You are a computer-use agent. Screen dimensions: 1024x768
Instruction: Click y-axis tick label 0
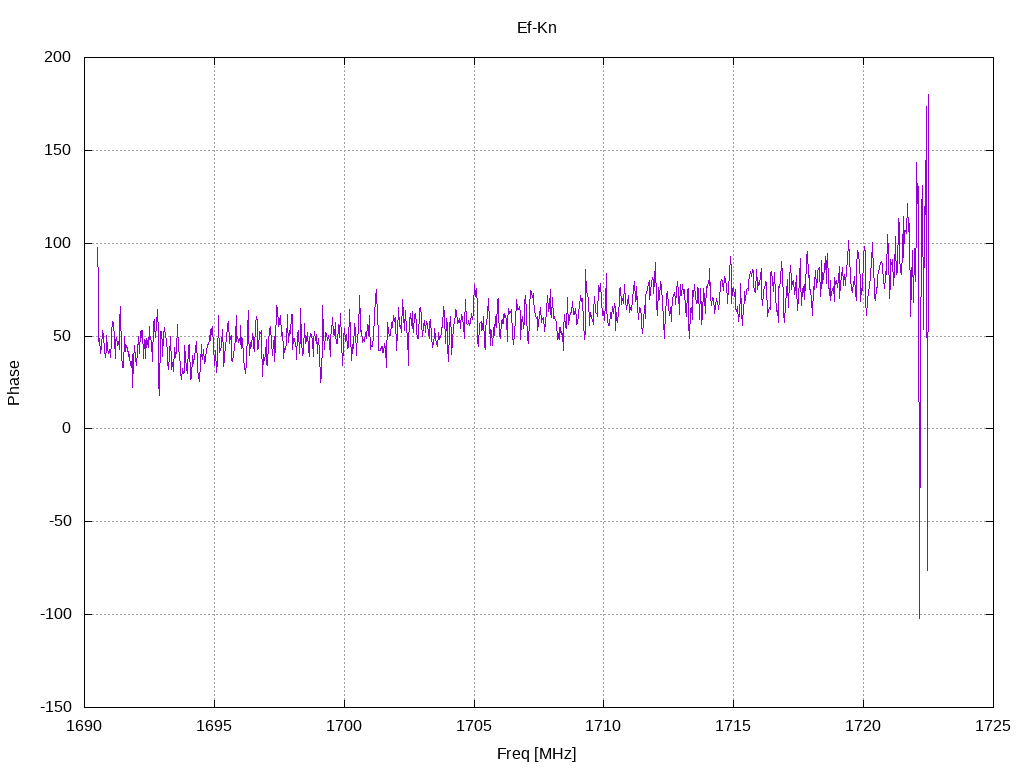coord(67,428)
